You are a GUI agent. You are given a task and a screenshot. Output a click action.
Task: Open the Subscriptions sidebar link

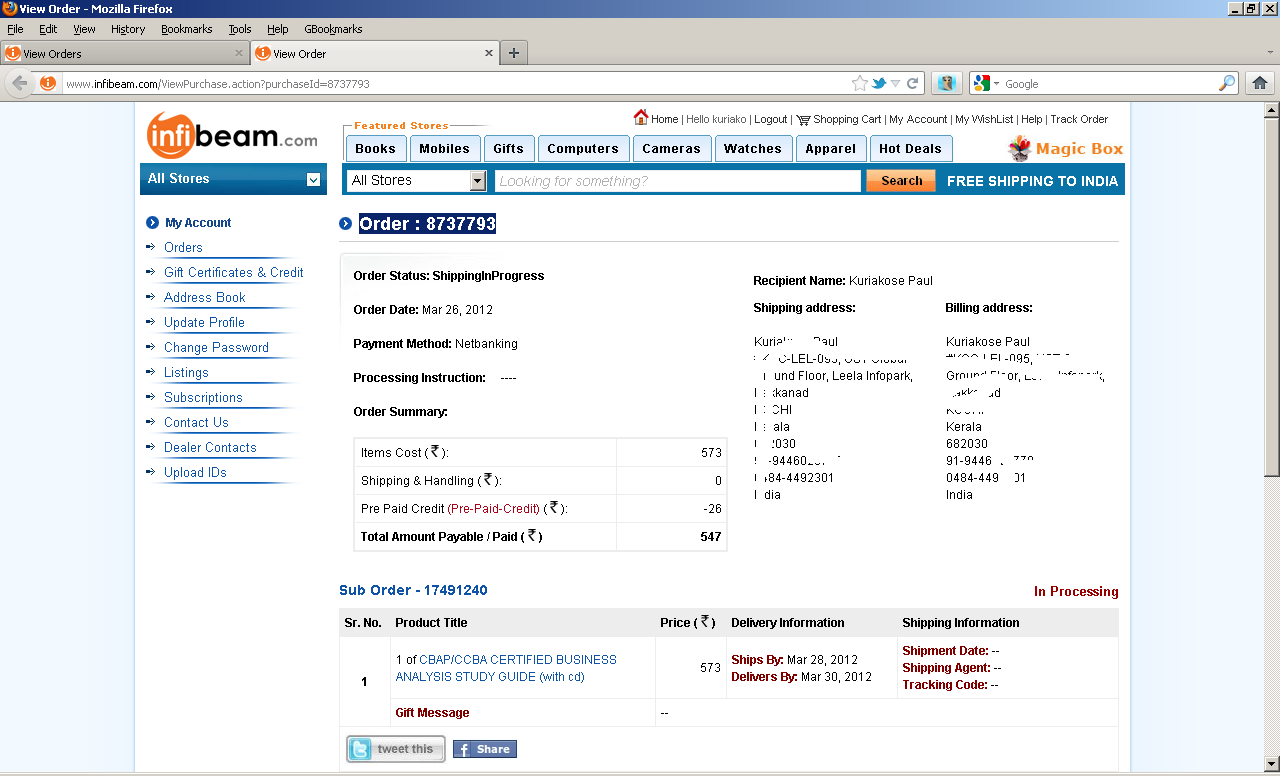click(203, 397)
